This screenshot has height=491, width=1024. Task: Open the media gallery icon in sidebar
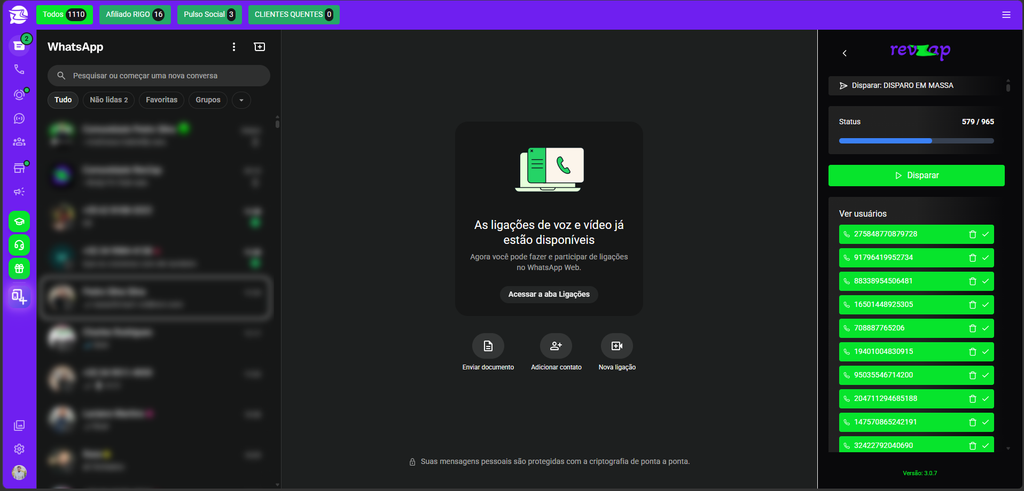[19, 426]
